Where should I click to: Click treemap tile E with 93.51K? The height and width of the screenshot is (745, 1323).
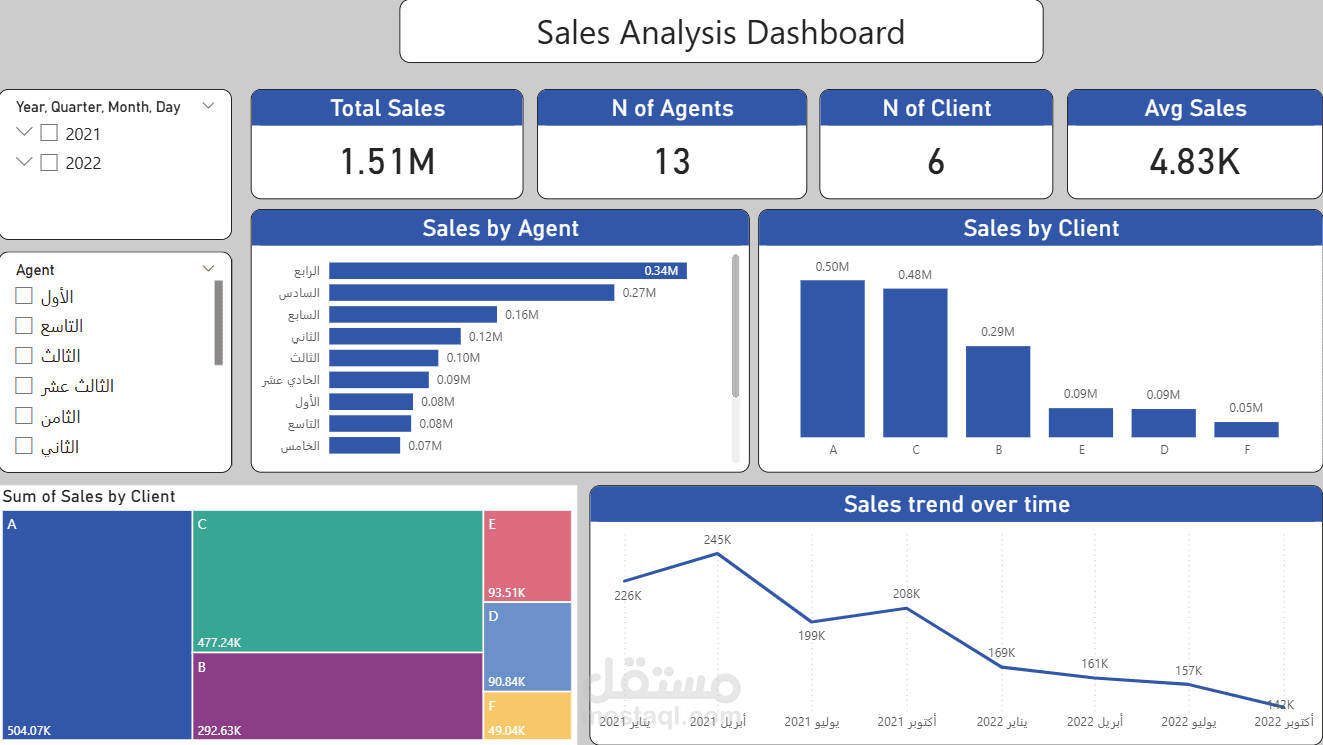click(528, 556)
